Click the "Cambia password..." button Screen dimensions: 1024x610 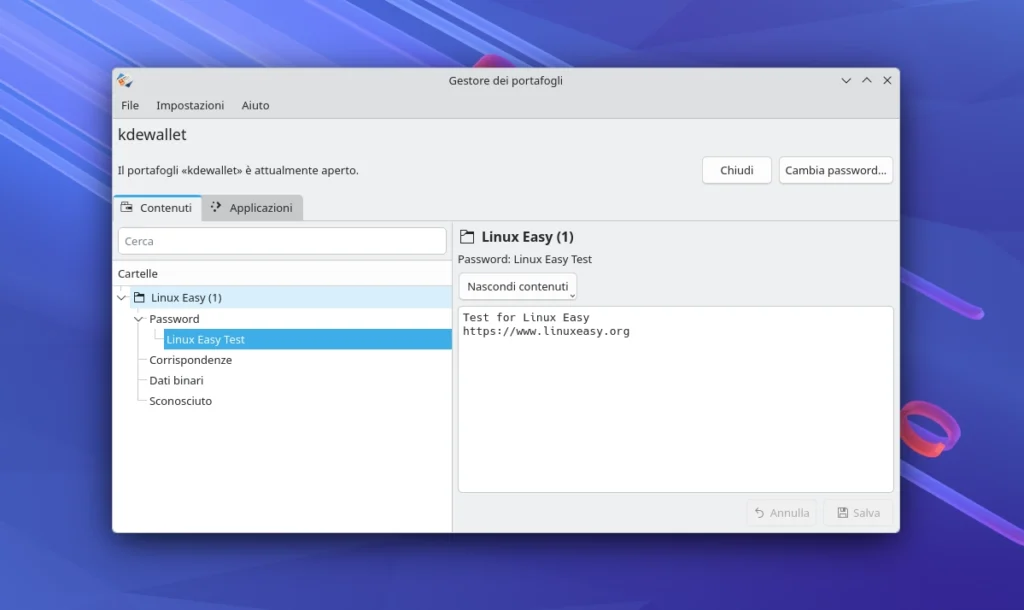[835, 170]
